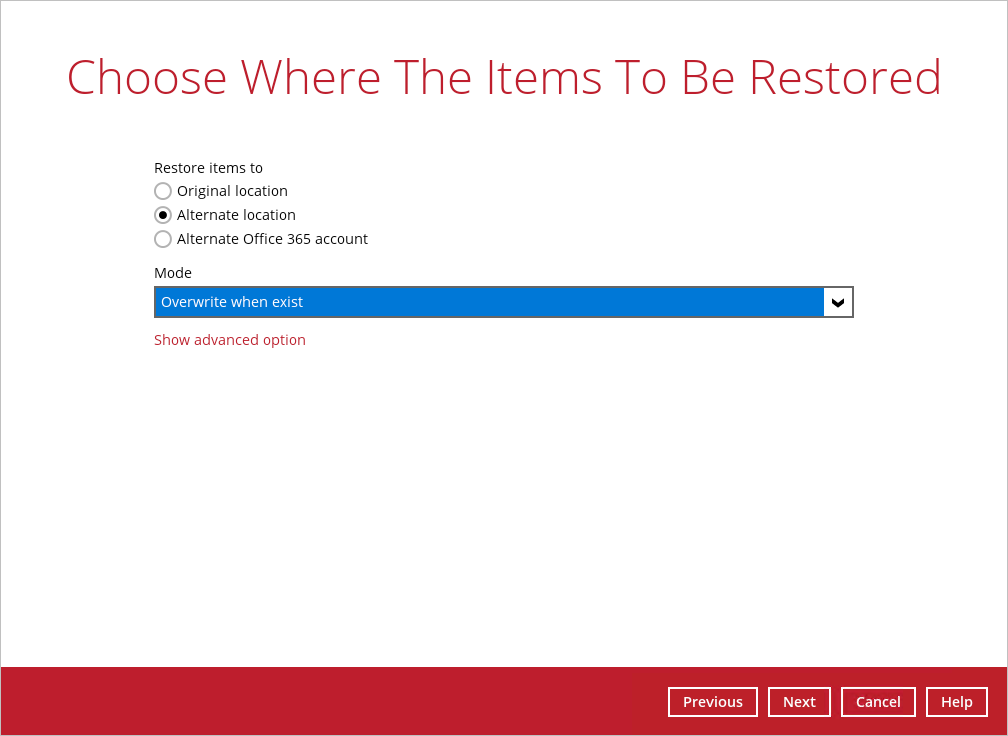This screenshot has width=1008, height=736.
Task: Click the 'Restore items to' label
Action: [x=208, y=168]
